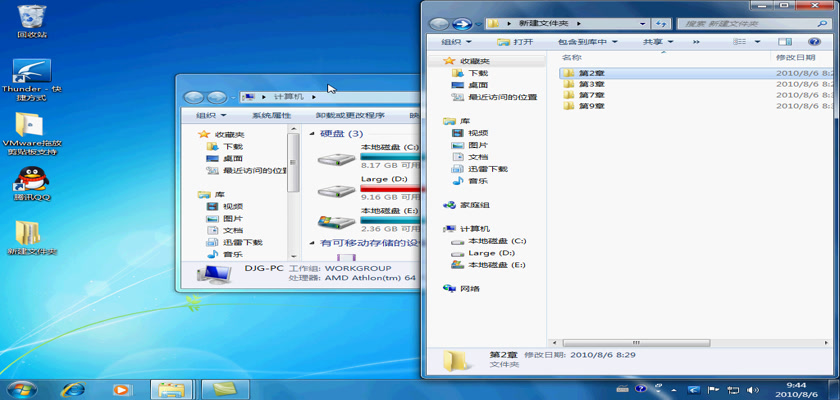Click the 打开 toolbar button

point(516,42)
